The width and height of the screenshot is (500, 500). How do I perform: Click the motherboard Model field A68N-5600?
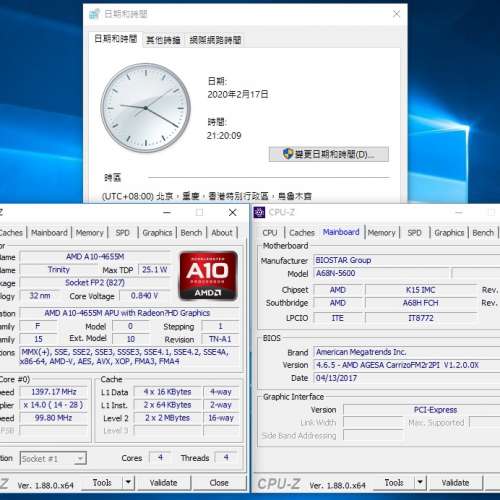(x=382, y=273)
